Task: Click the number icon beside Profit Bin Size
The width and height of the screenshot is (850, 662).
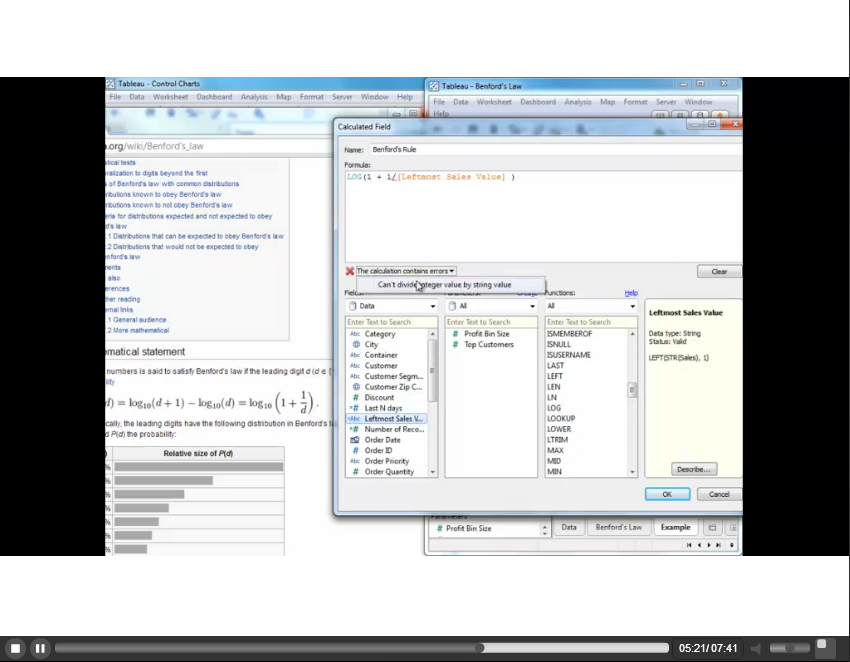Action: [455, 334]
